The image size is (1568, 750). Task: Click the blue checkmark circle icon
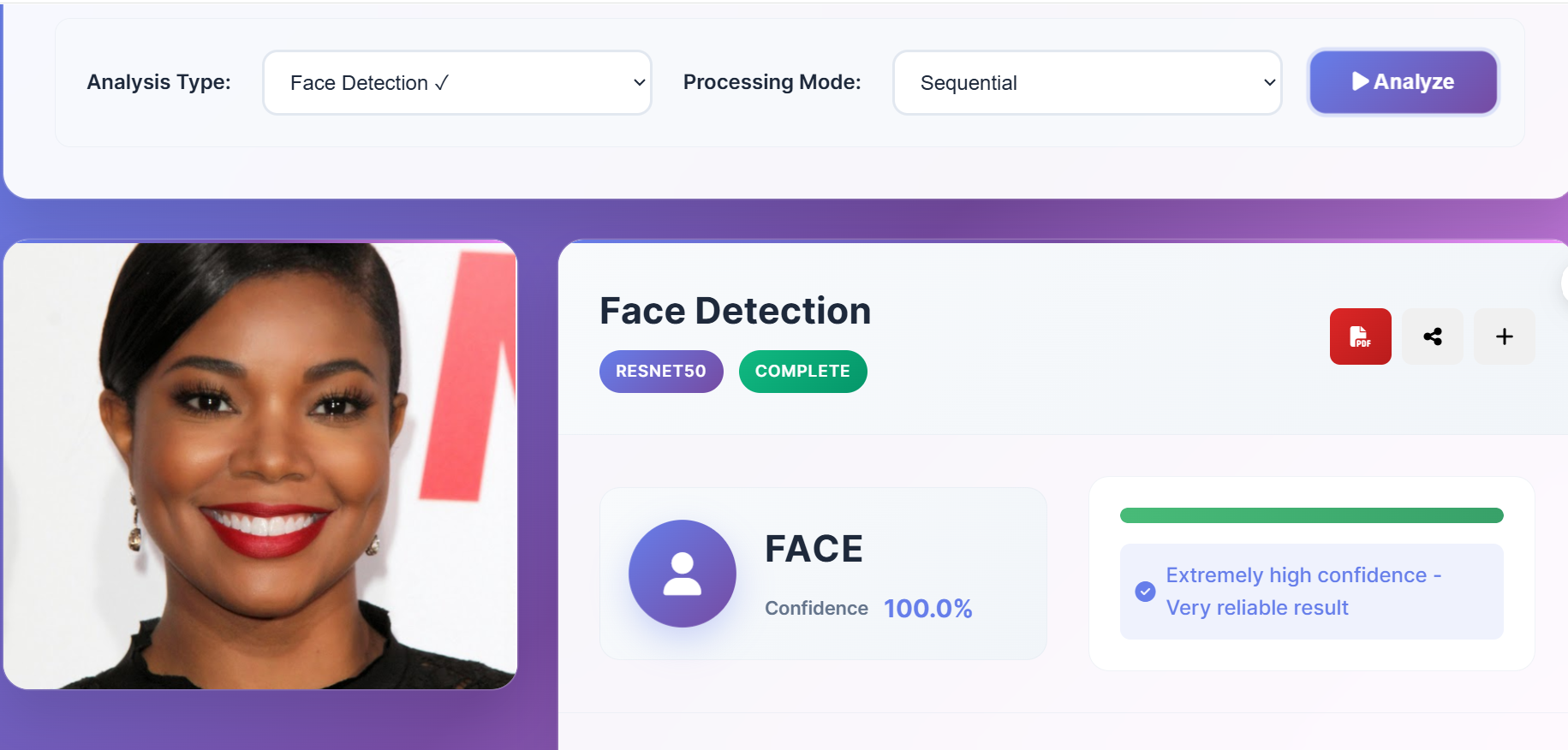point(1145,592)
